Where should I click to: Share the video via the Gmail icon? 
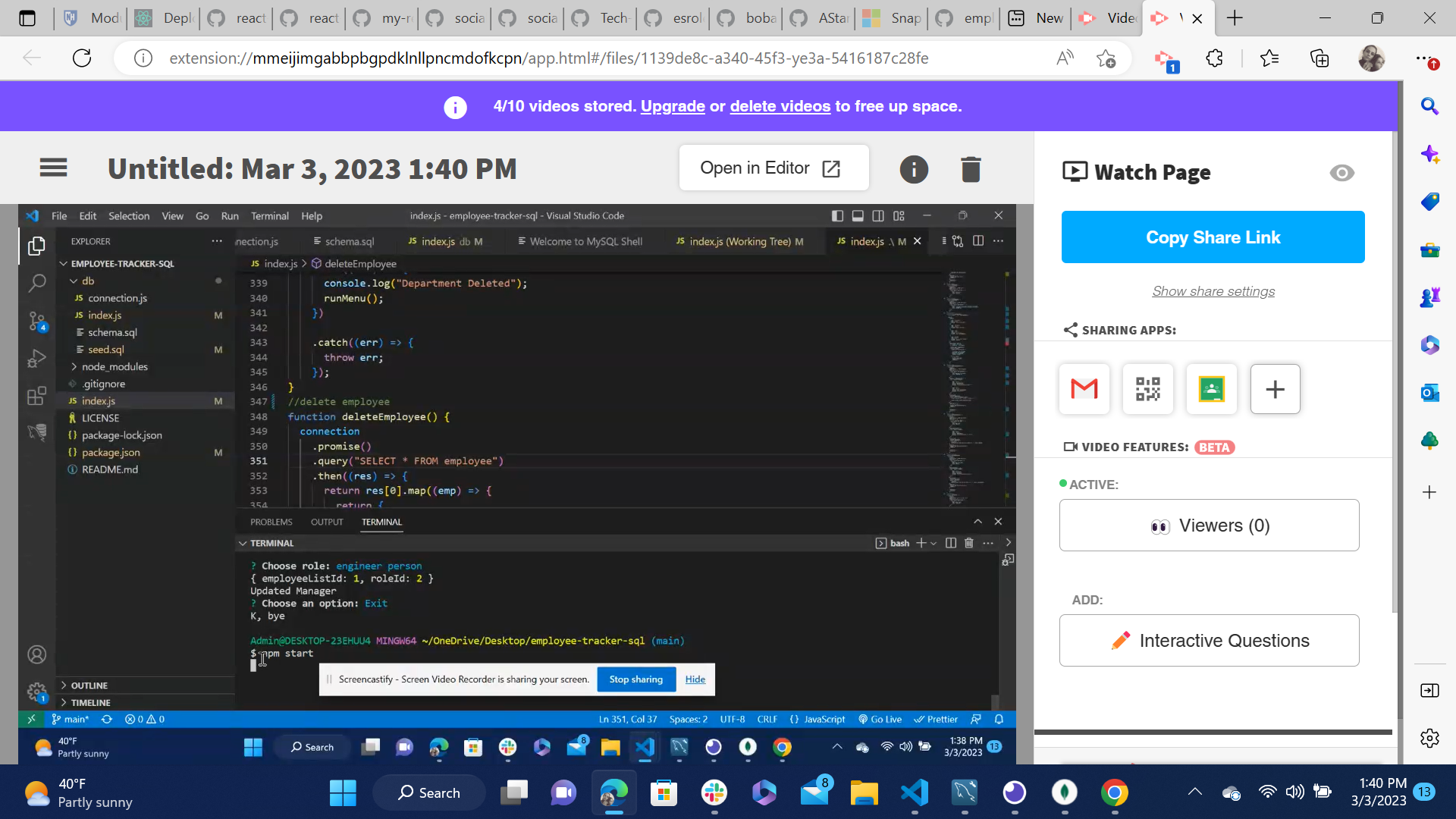[1083, 389]
